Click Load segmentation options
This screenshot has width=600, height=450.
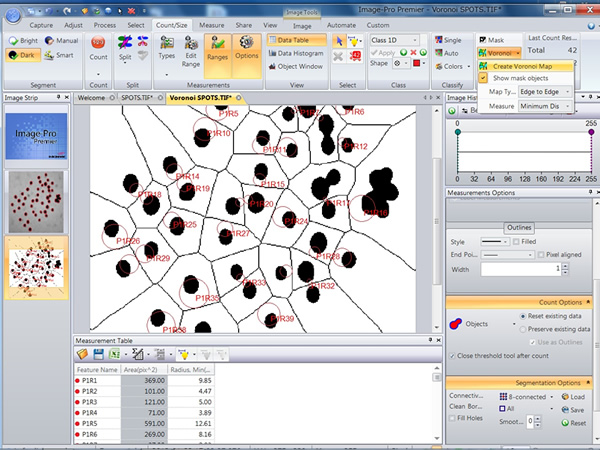pyautogui.click(x=573, y=397)
